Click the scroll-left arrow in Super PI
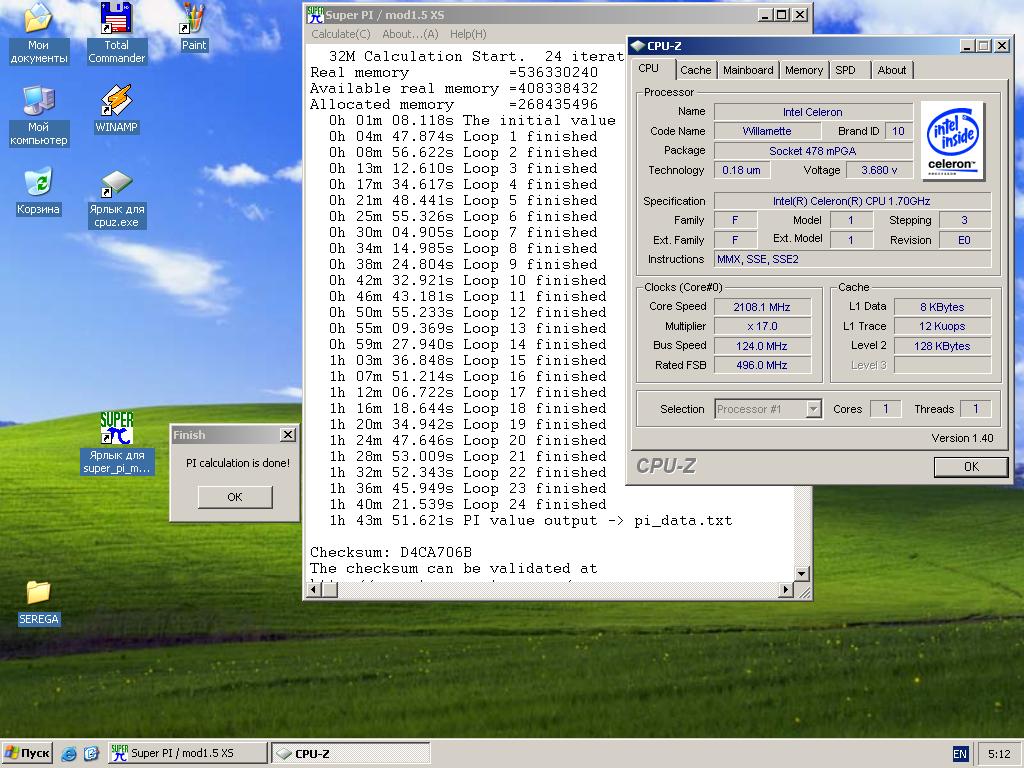Screen dimensions: 1024x768 tap(314, 590)
